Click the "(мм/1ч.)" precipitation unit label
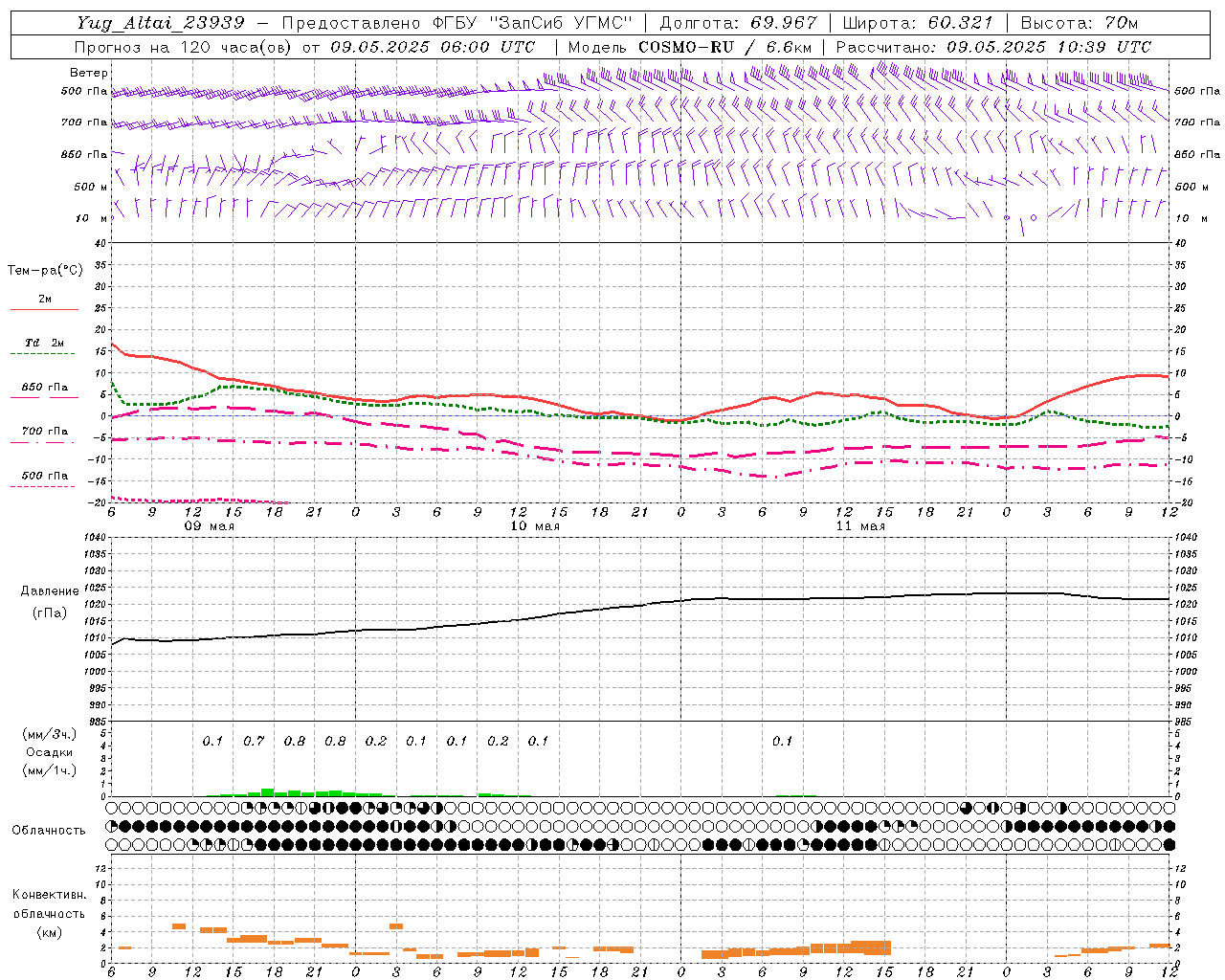The height and width of the screenshot is (980, 1225). (x=49, y=770)
